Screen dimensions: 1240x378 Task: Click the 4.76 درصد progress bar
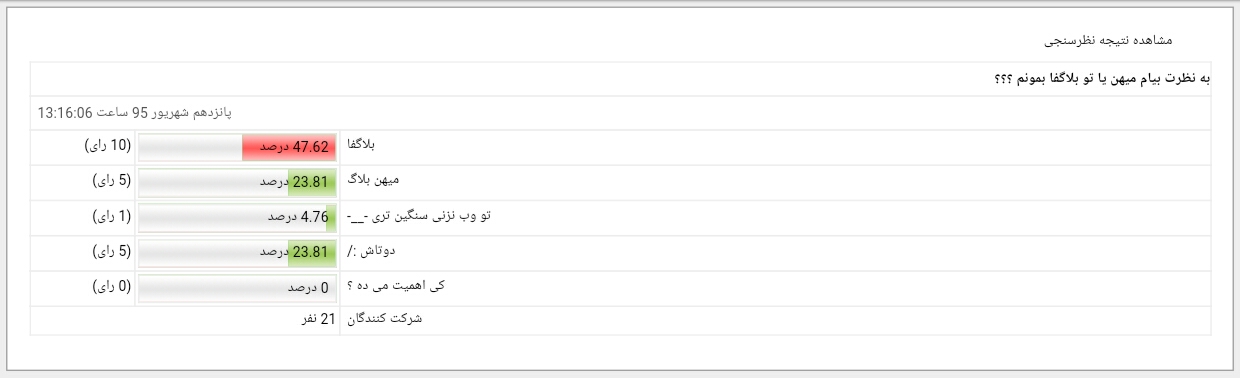[238, 217]
